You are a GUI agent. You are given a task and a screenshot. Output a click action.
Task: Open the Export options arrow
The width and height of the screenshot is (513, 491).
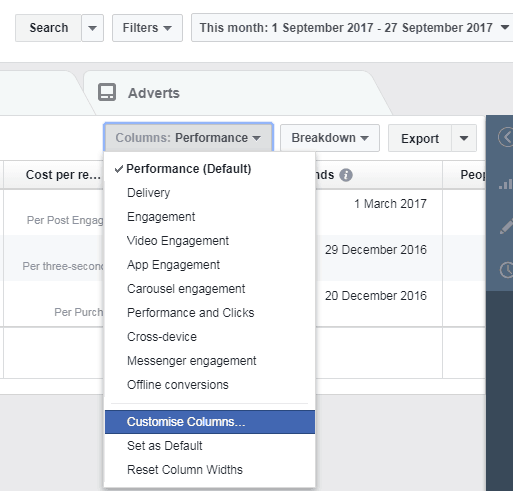coord(464,138)
